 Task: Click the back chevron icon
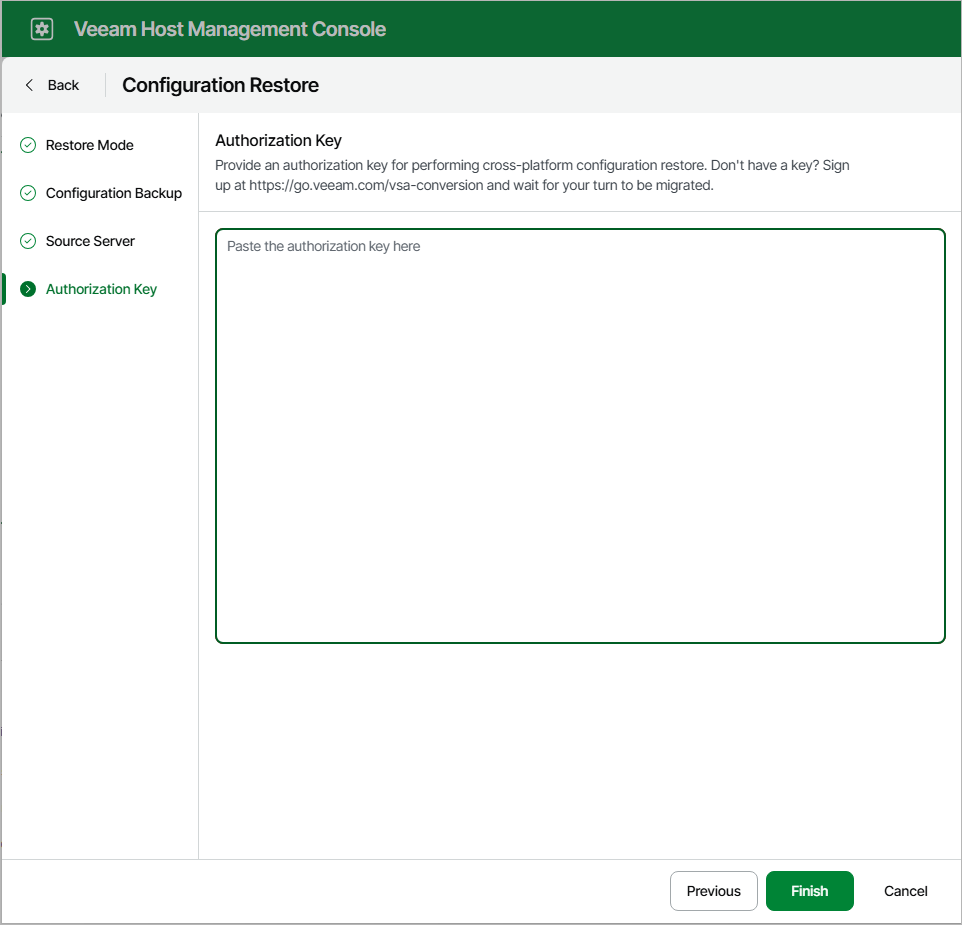29,85
